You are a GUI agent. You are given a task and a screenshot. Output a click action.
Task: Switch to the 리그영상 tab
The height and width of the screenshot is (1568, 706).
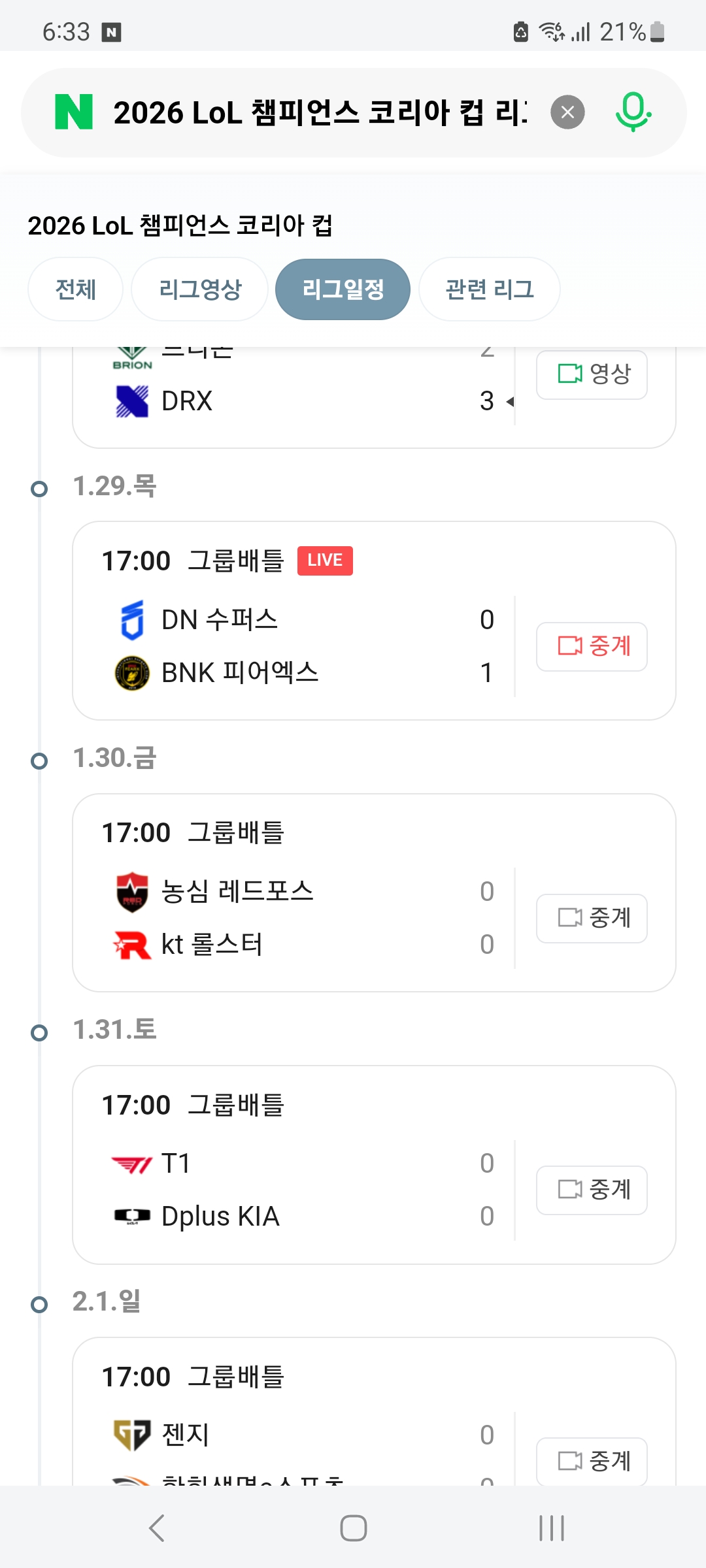pyautogui.click(x=200, y=289)
